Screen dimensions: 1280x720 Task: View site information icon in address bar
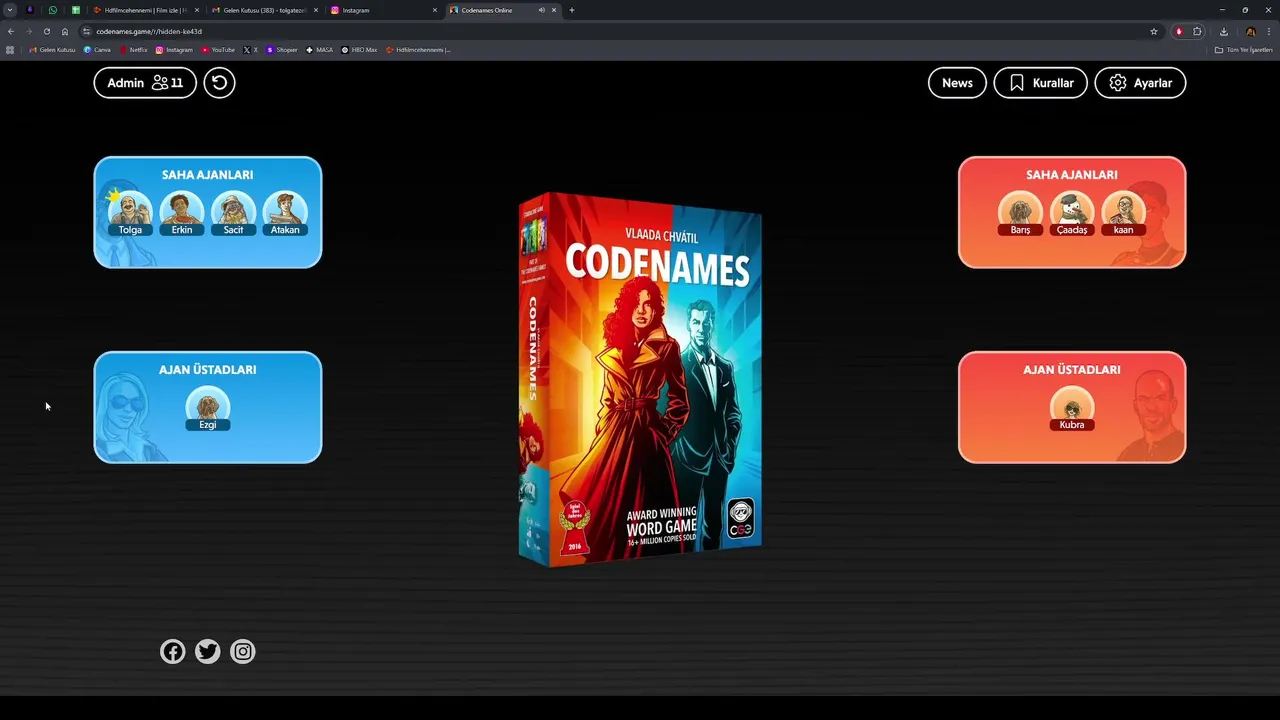point(87,31)
